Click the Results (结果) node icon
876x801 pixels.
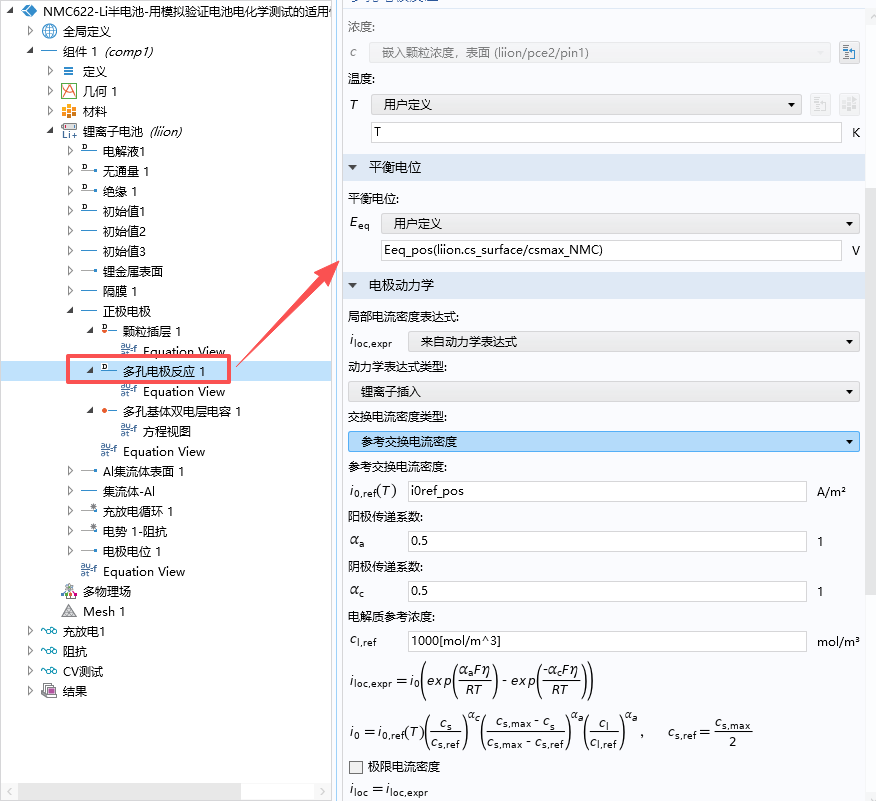(49, 691)
